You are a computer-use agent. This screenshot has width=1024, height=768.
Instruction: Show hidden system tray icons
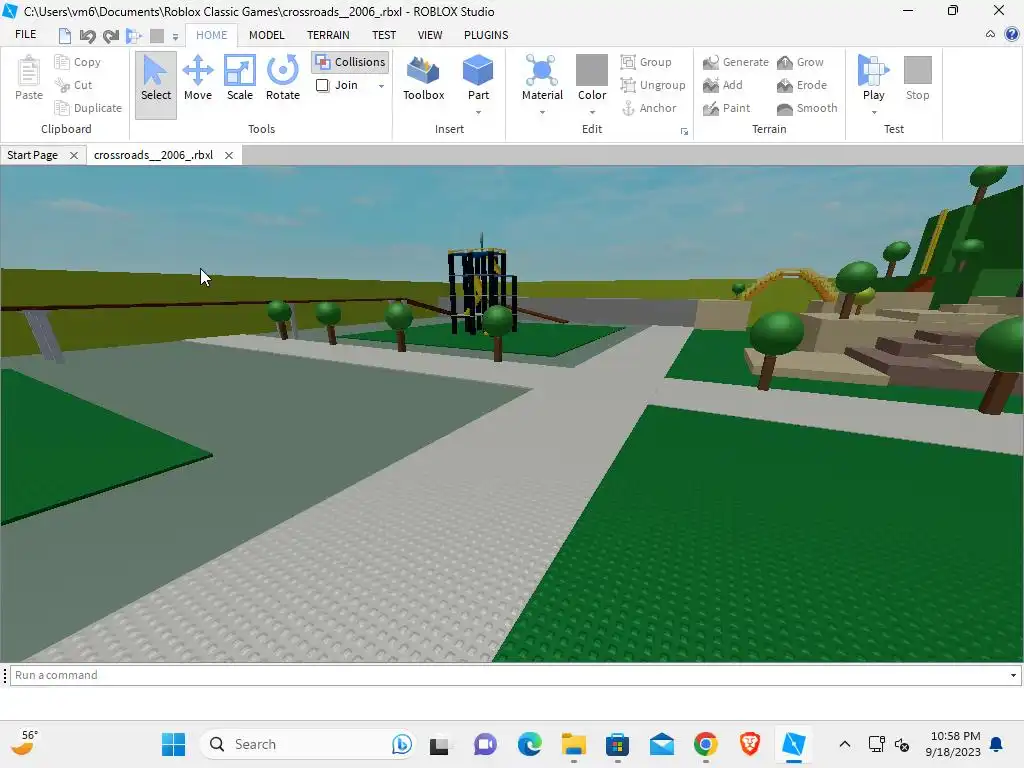click(x=844, y=744)
